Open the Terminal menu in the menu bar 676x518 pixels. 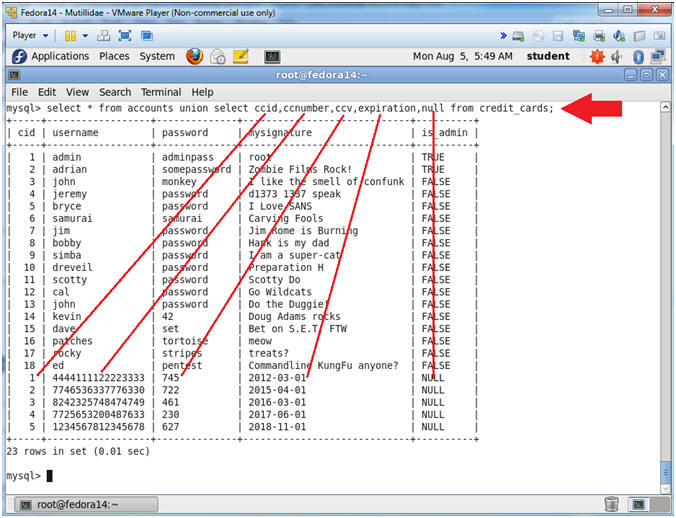pyautogui.click(x=161, y=92)
